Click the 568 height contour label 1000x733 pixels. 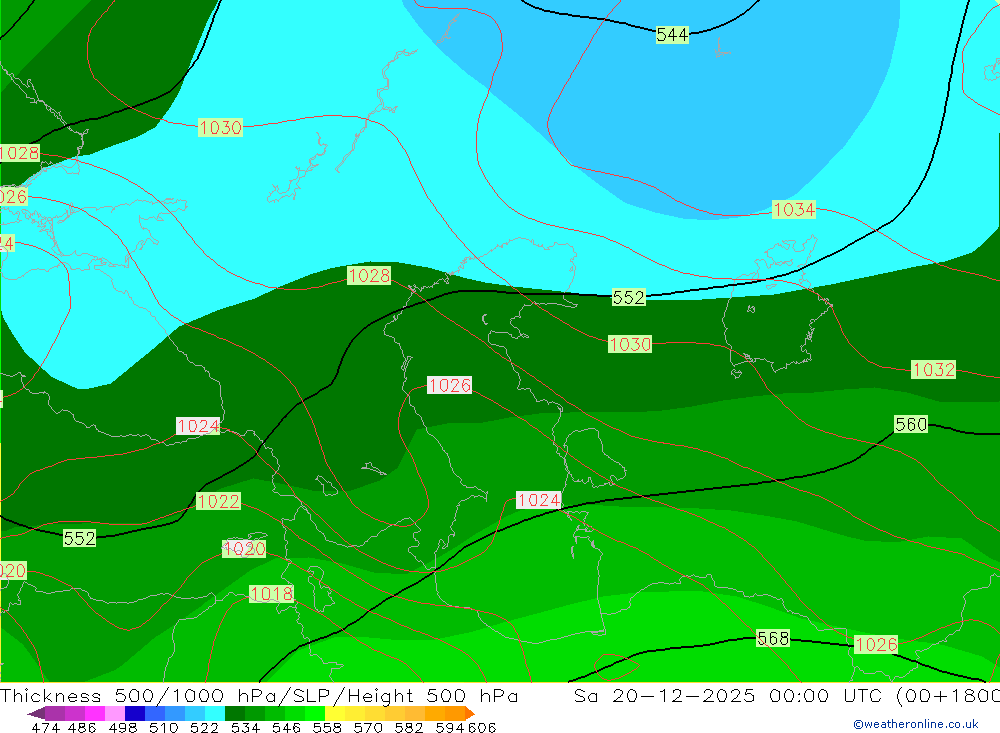click(x=773, y=638)
